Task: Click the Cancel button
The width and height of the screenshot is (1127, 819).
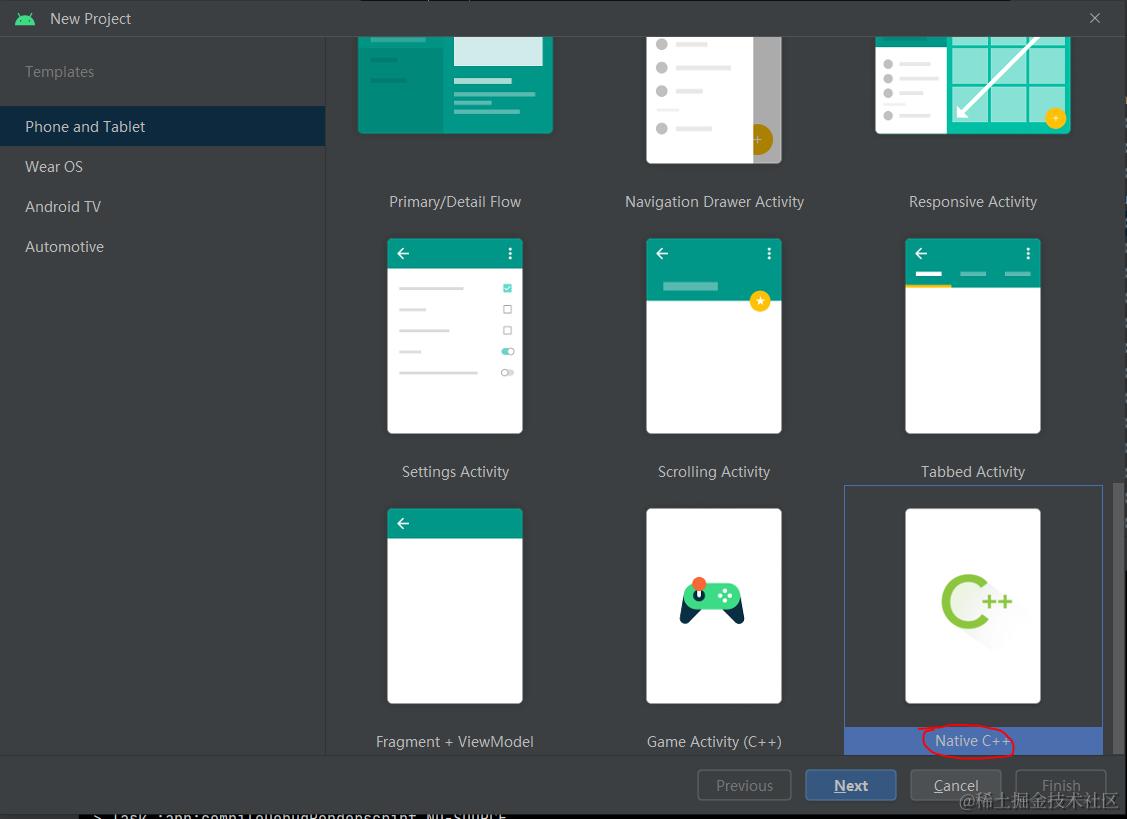Action: click(x=955, y=785)
